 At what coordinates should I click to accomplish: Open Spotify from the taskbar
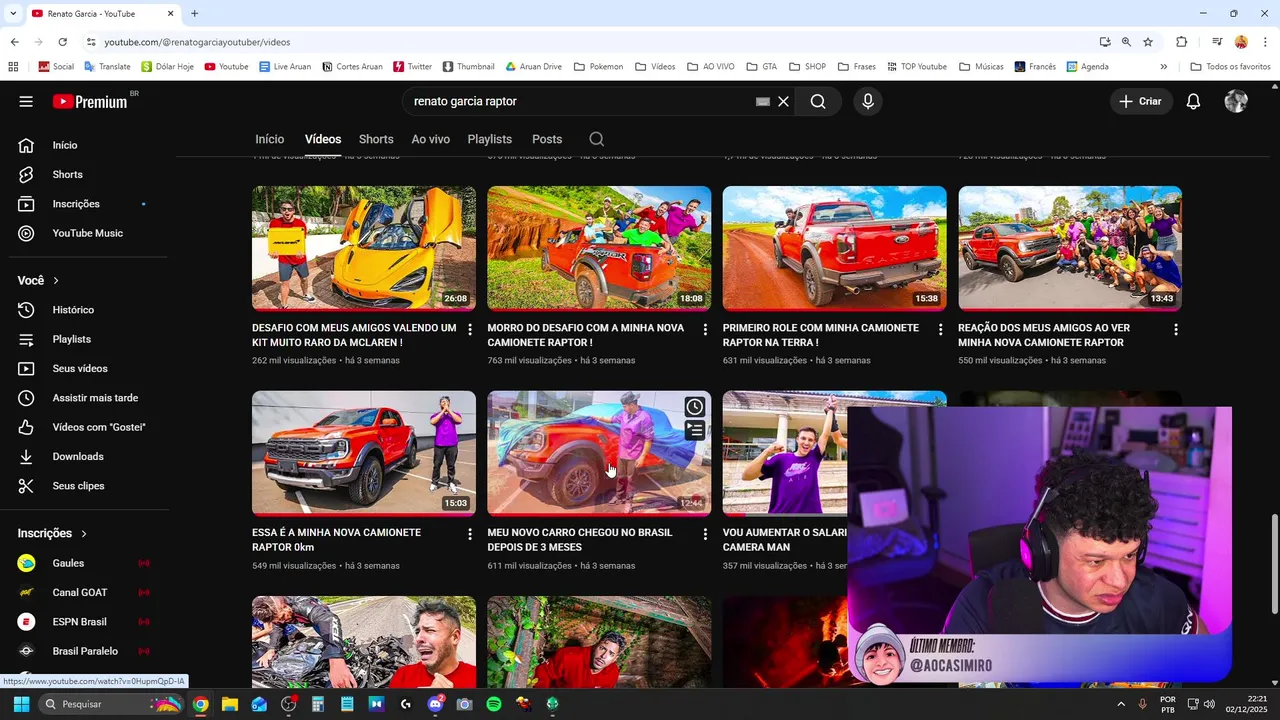(494, 704)
